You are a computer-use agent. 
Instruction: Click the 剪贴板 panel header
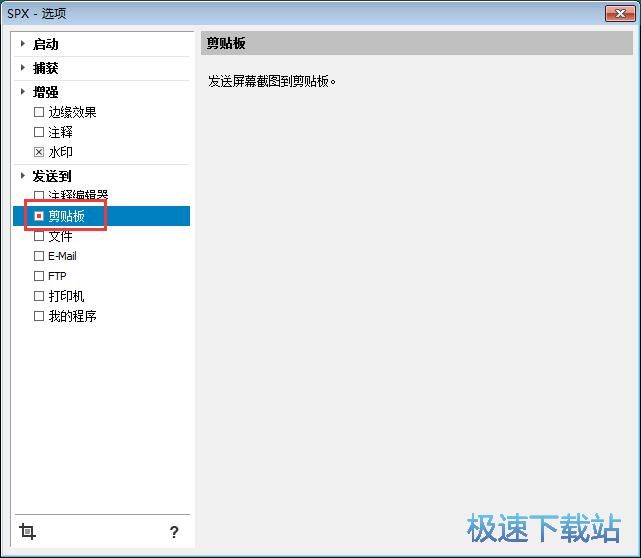[417, 43]
